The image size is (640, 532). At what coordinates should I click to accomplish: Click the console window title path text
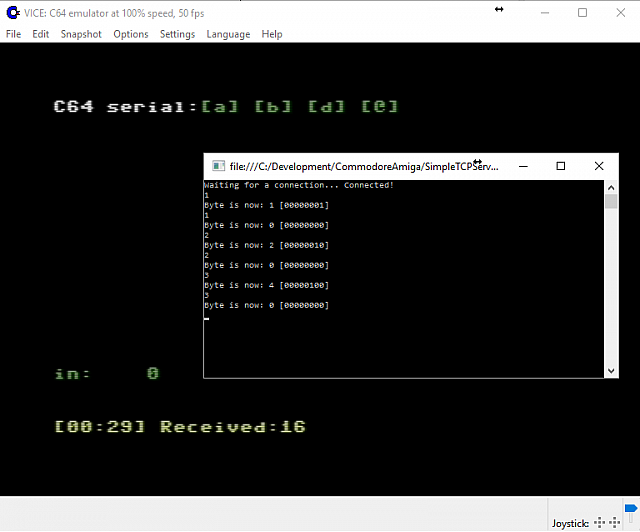[364, 167]
